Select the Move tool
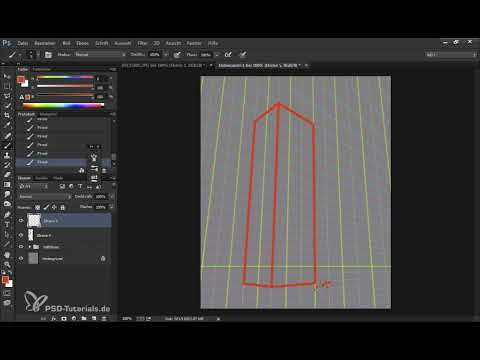 point(7,77)
